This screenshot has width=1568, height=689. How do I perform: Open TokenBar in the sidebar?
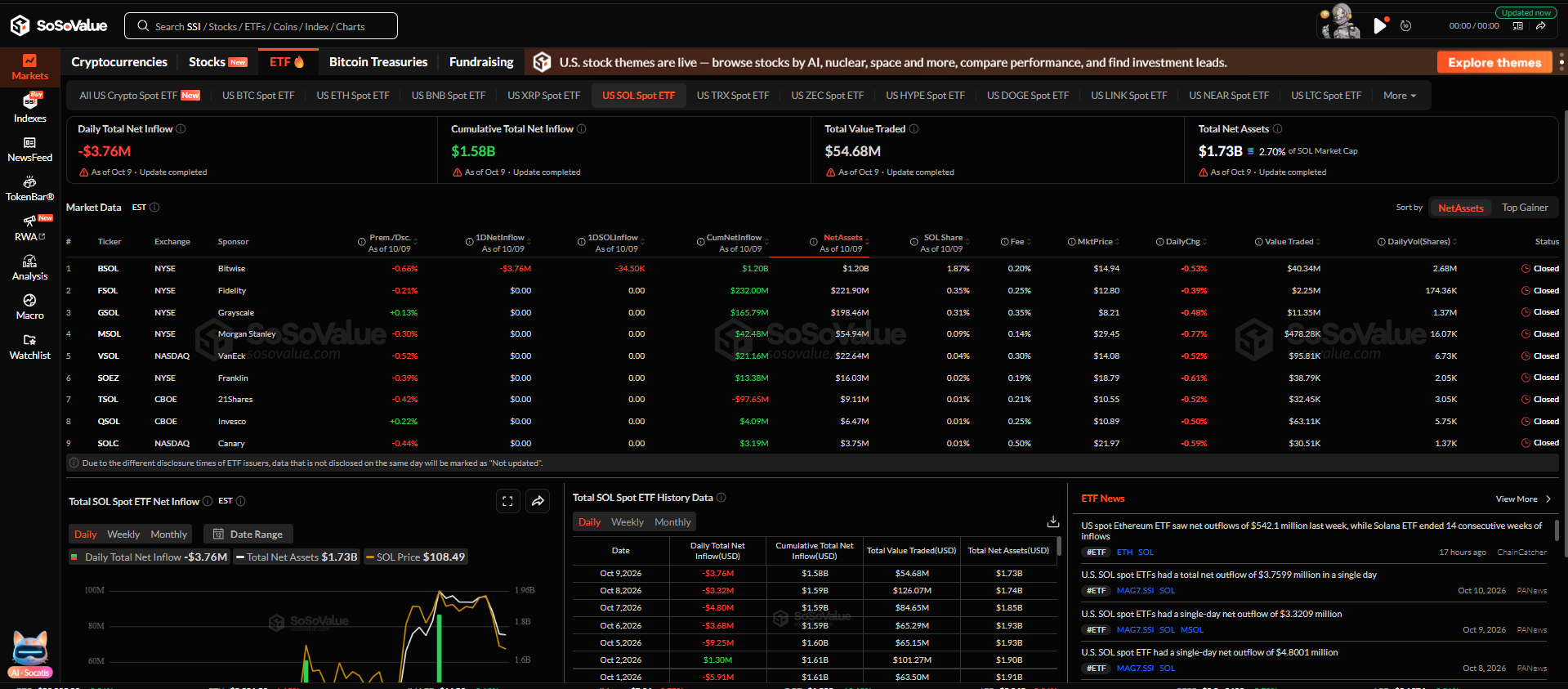(x=29, y=188)
